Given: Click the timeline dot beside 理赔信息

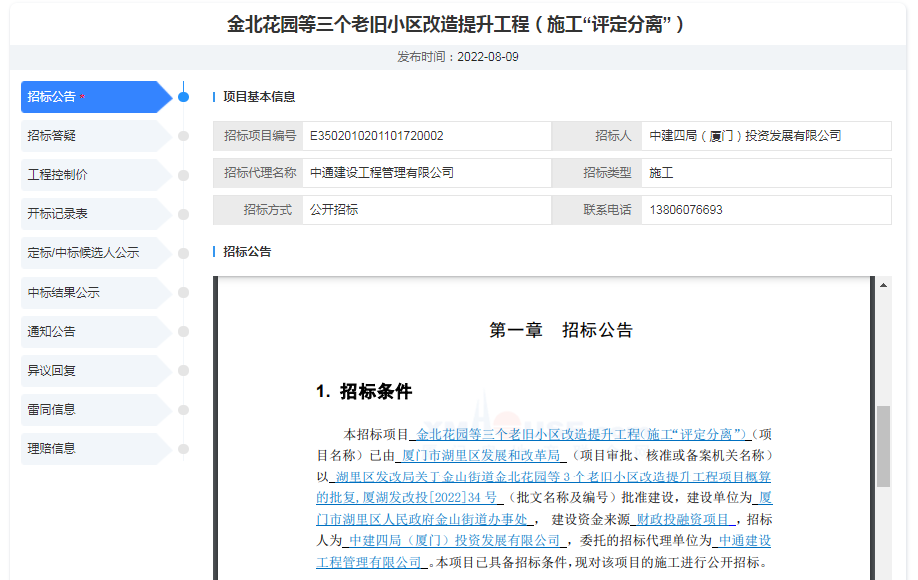Looking at the screenshot, I should (x=183, y=448).
